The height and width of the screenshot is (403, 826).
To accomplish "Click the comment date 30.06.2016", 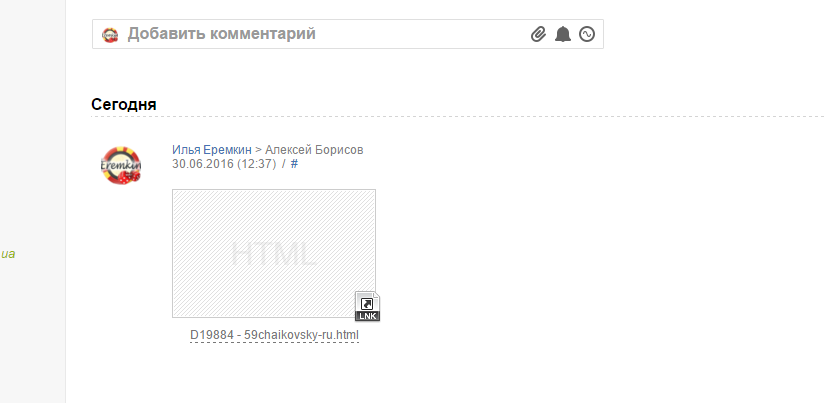I will click(203, 164).
